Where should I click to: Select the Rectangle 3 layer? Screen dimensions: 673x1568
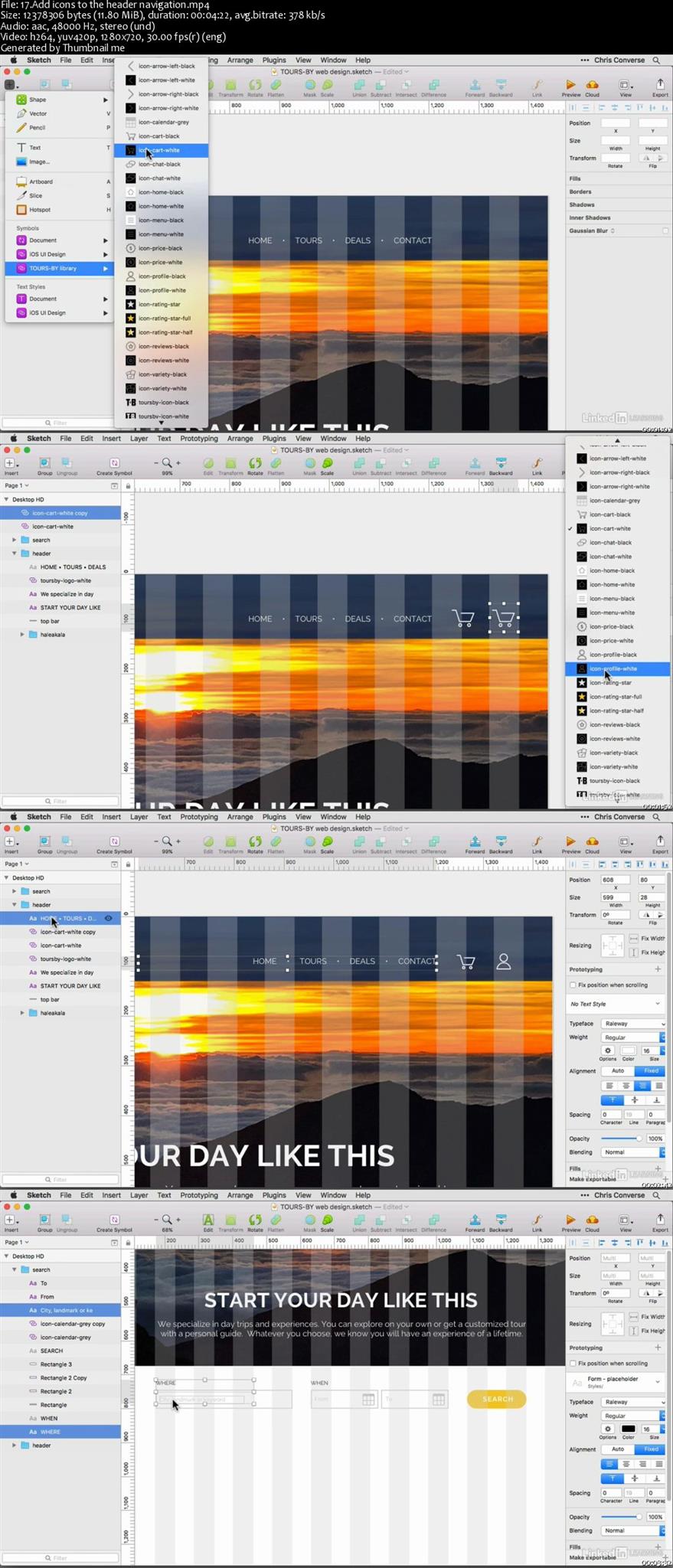60,1364
